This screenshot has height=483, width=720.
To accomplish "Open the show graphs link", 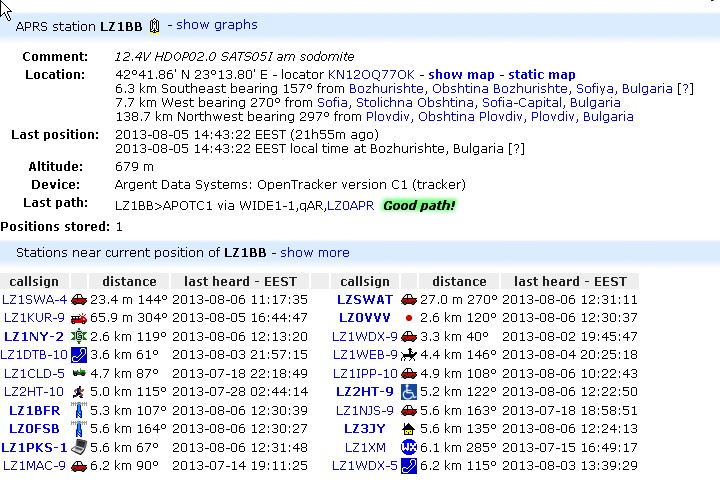I will (x=217, y=25).
